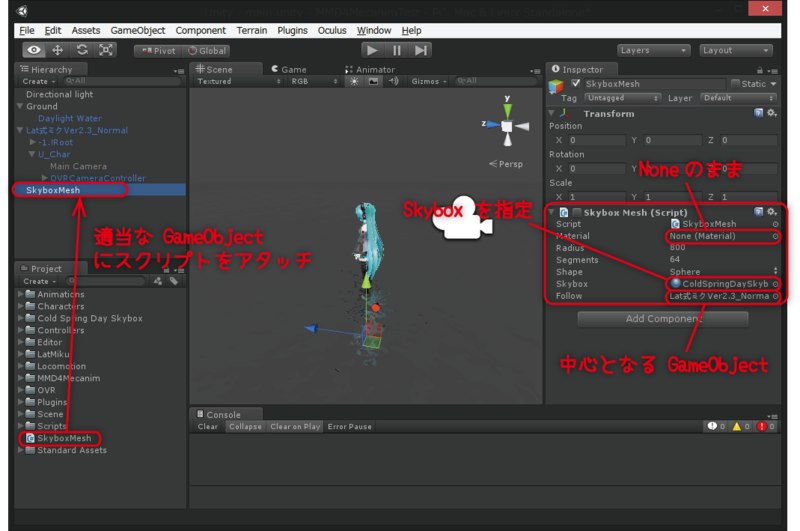The height and width of the screenshot is (531, 800).
Task: Open Project Create menu button
Action: point(39,282)
